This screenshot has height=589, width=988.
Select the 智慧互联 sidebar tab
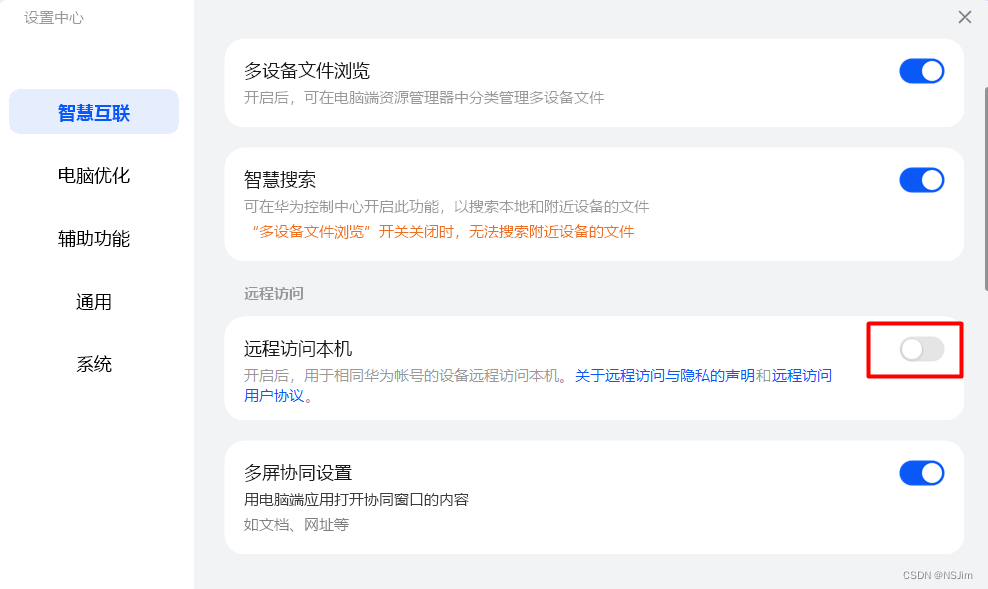tap(94, 112)
